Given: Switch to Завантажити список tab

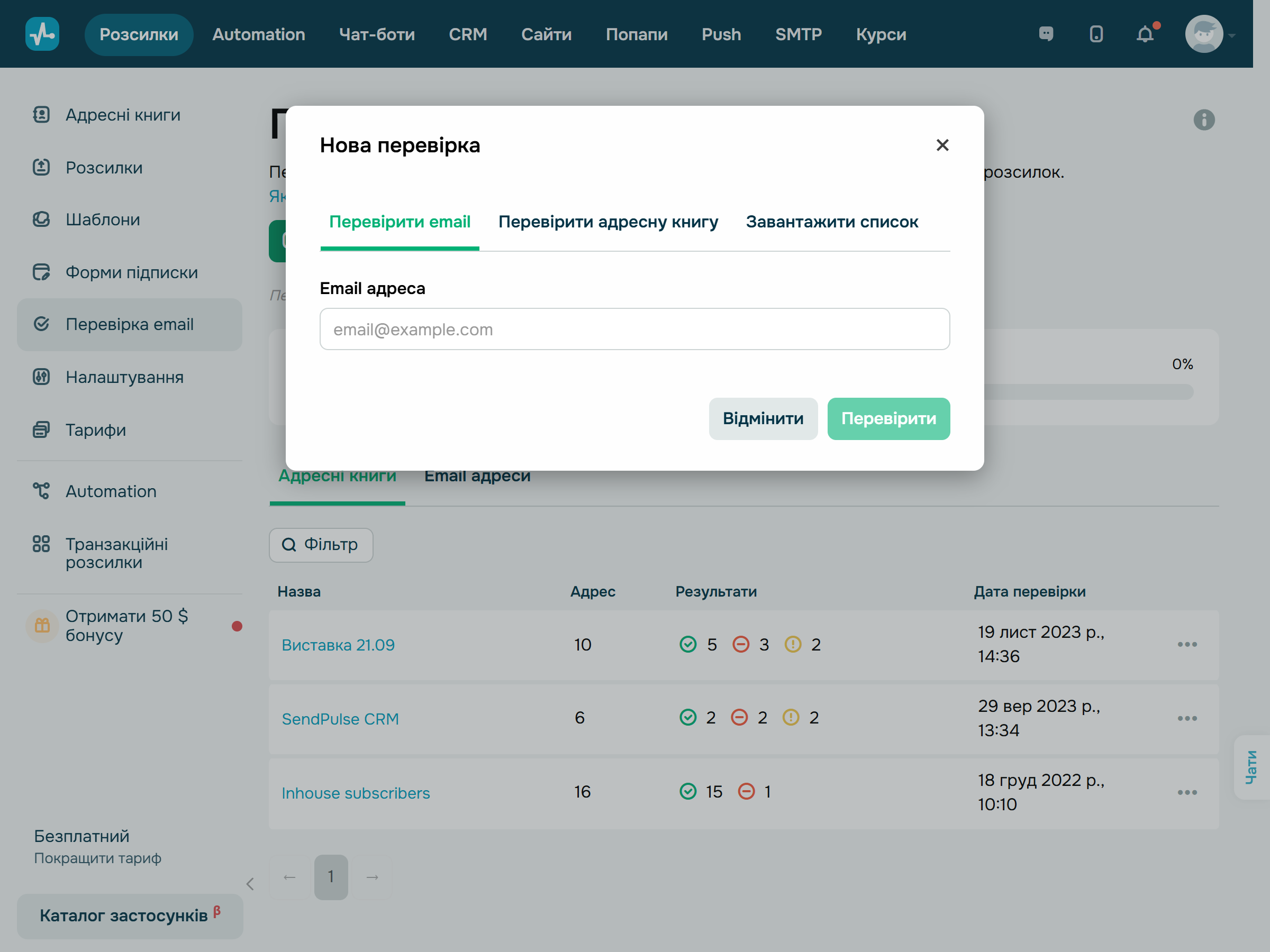Looking at the screenshot, I should [831, 222].
